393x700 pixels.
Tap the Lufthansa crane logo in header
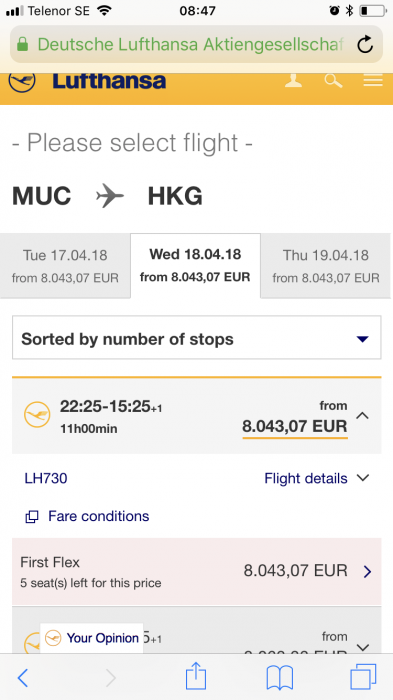22,82
